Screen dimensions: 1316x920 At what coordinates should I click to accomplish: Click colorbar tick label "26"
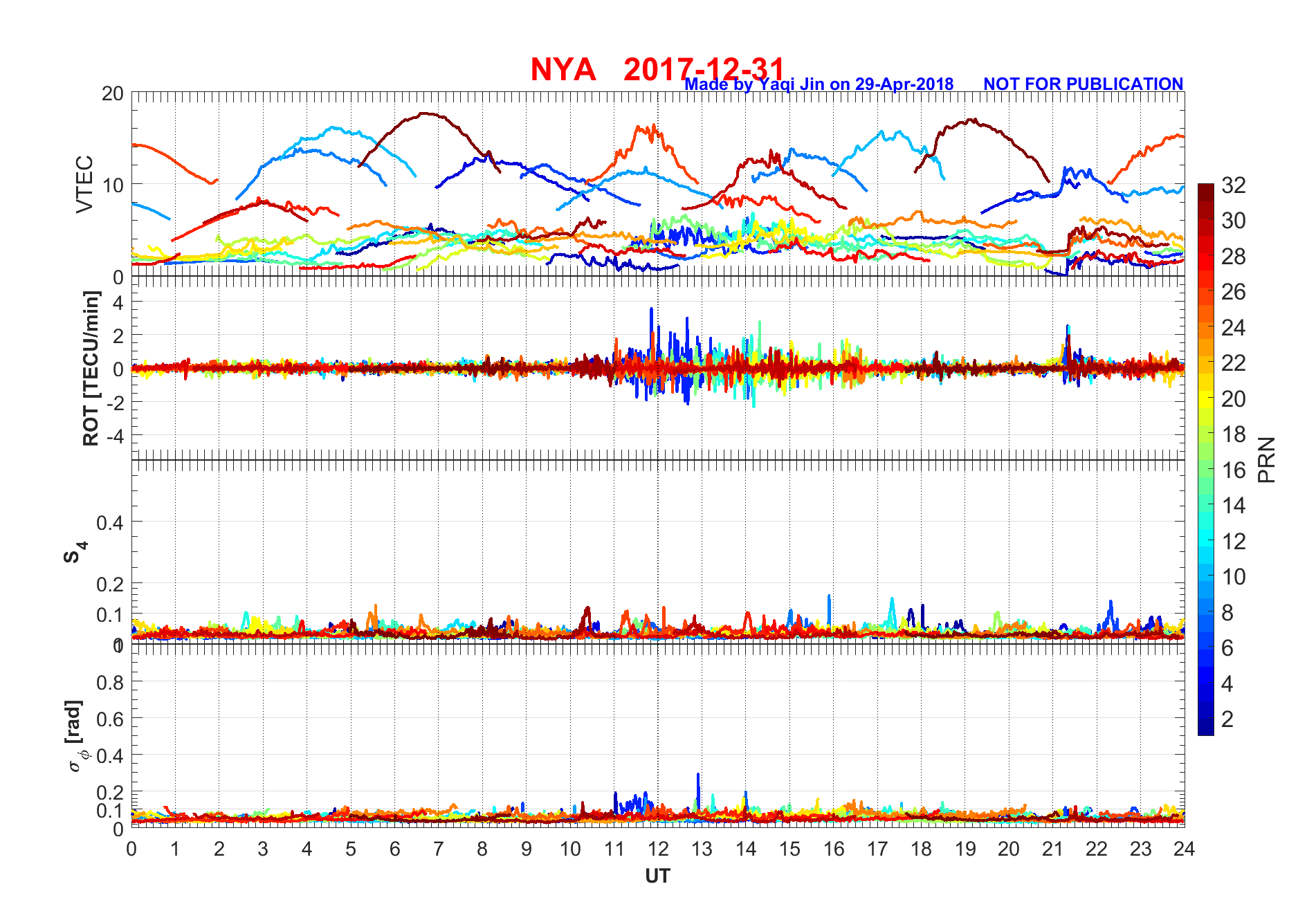(1234, 292)
